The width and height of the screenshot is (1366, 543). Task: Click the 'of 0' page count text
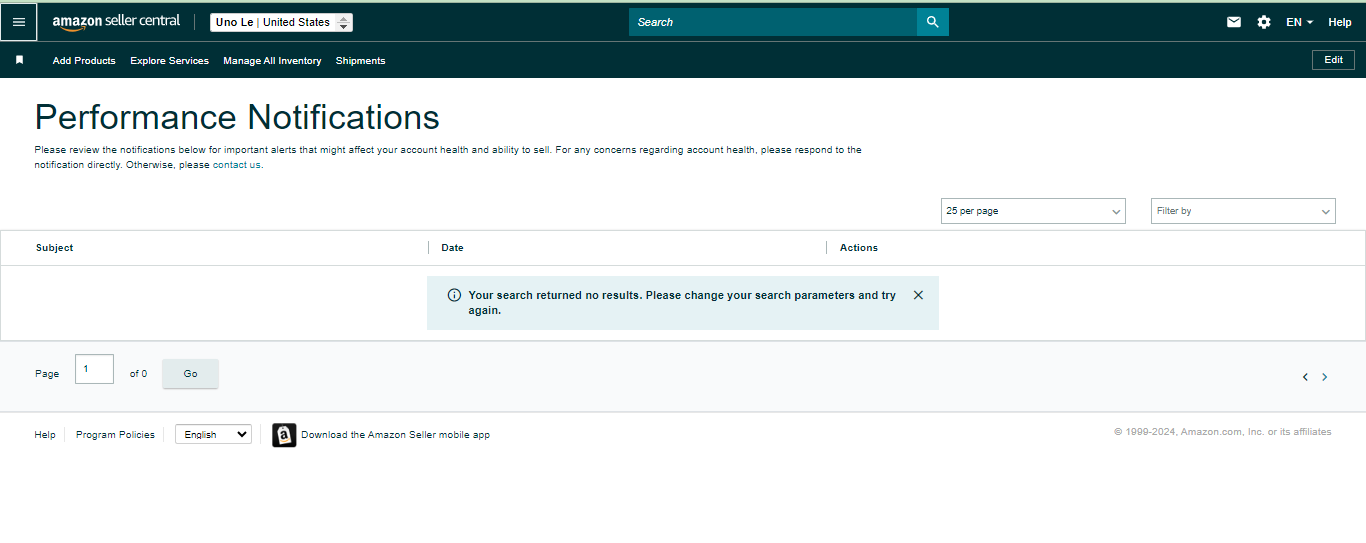pyautogui.click(x=138, y=374)
